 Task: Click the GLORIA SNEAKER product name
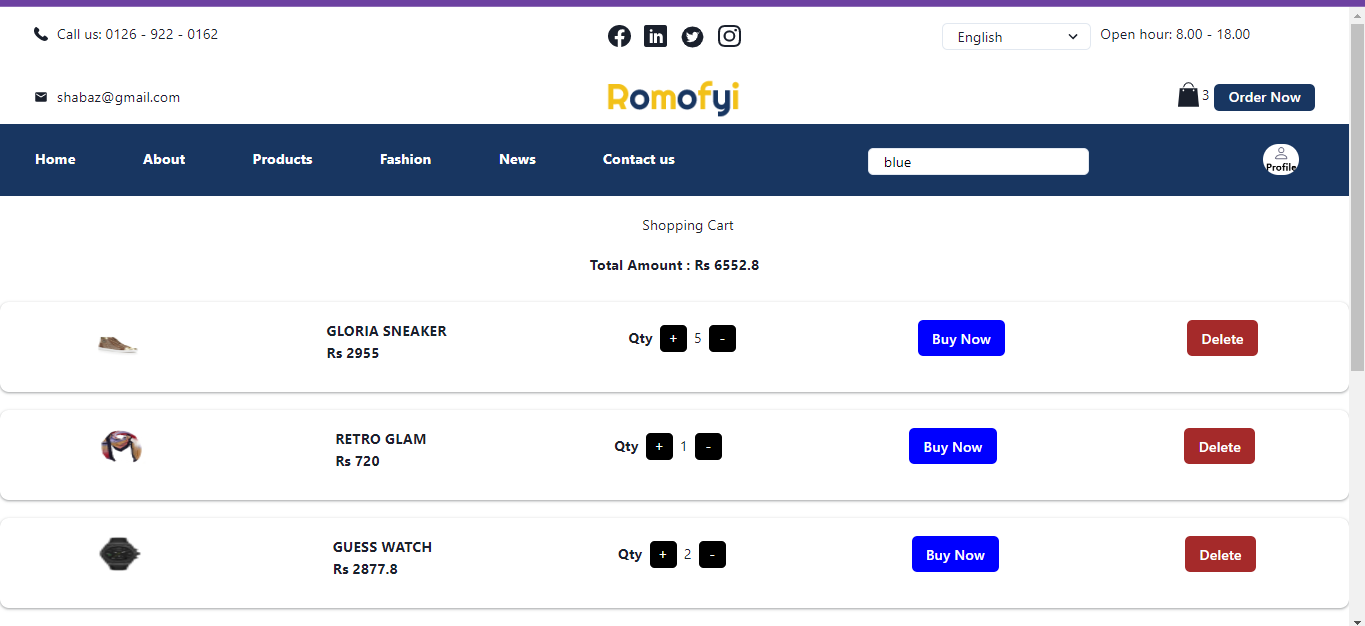tap(386, 331)
